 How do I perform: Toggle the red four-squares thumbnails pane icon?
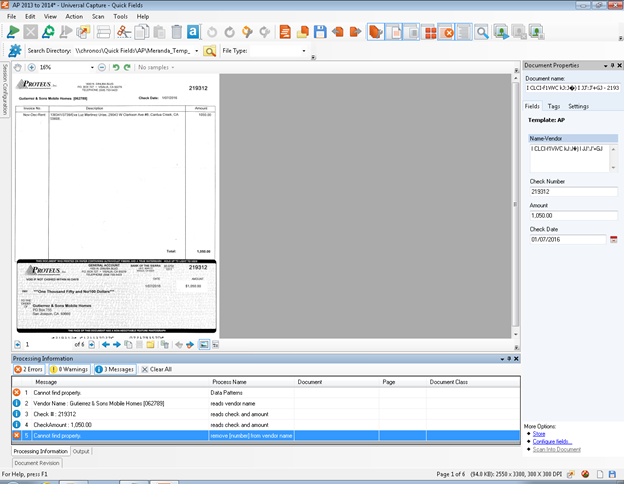pyautogui.click(x=429, y=32)
